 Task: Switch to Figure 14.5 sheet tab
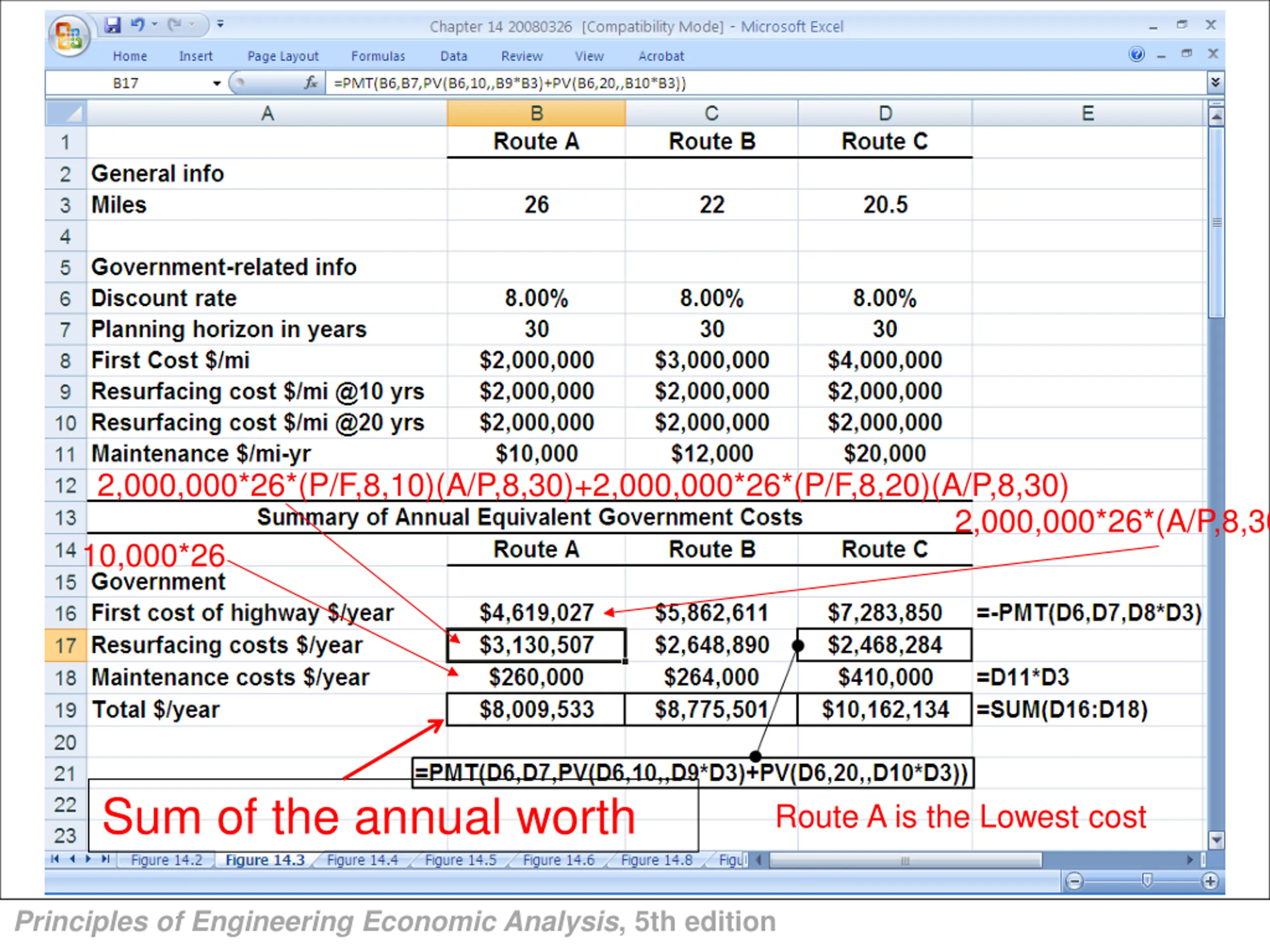click(x=460, y=860)
